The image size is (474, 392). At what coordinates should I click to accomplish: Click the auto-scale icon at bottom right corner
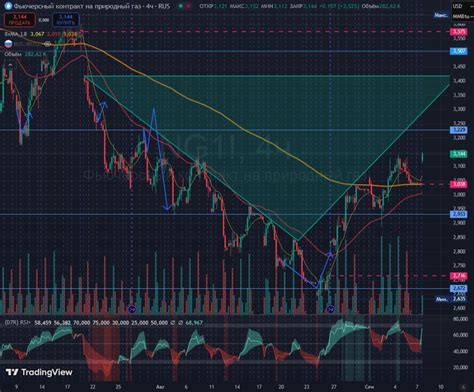pos(463,387)
